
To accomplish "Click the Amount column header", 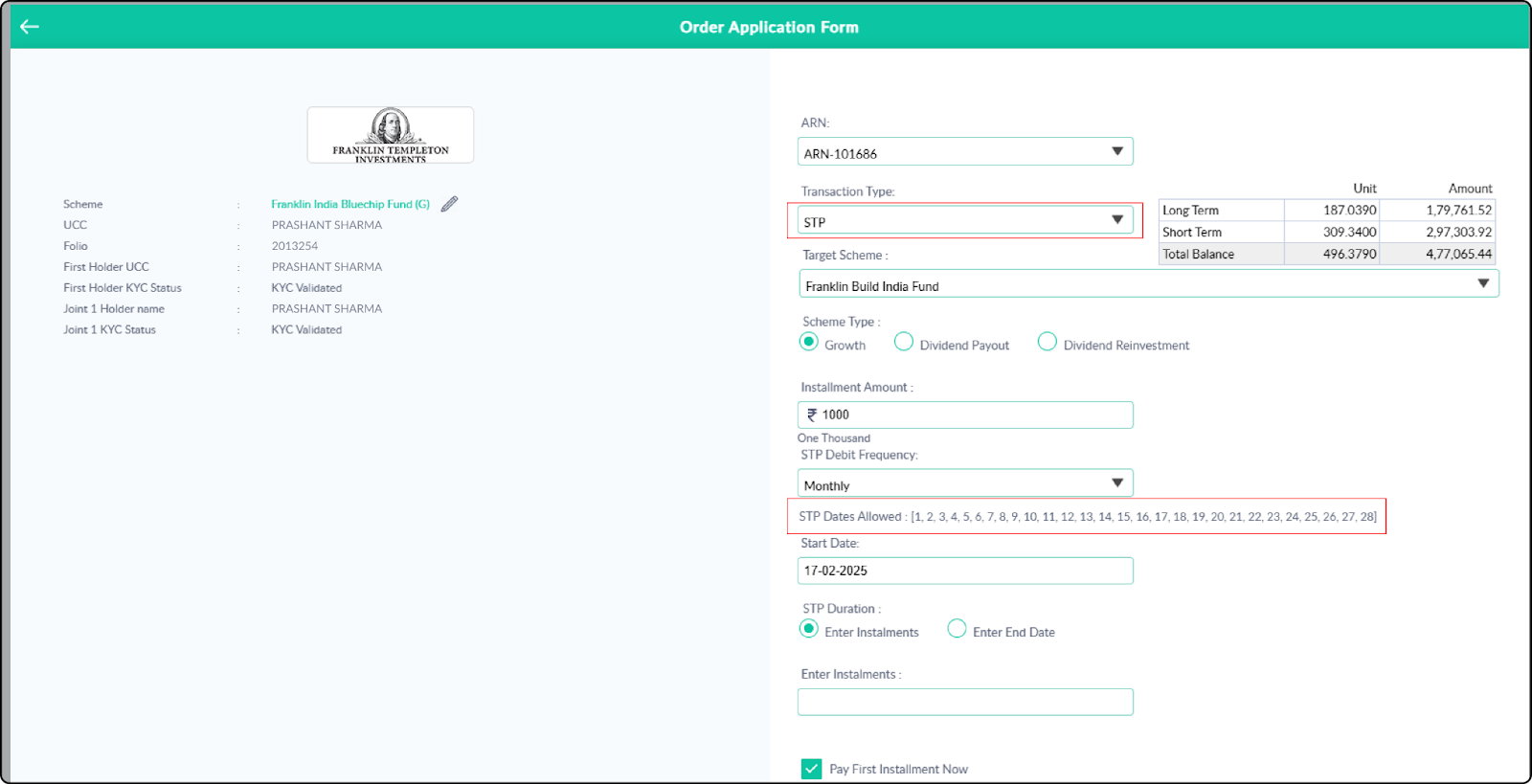I will [x=1470, y=189].
